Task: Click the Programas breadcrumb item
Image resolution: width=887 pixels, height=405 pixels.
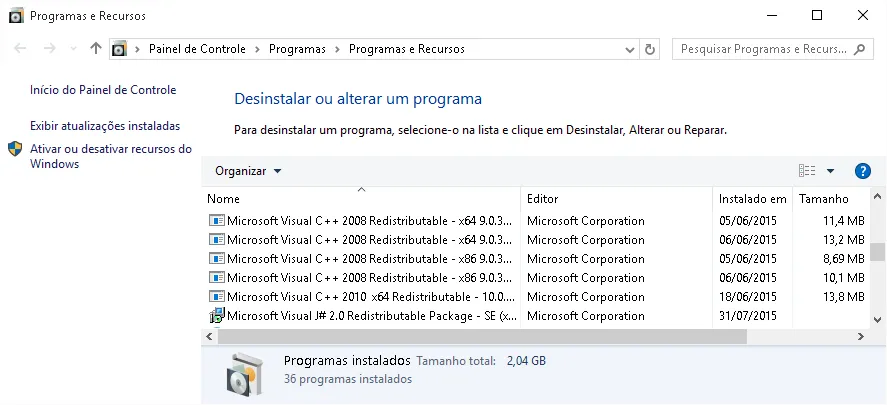Action: [297, 49]
